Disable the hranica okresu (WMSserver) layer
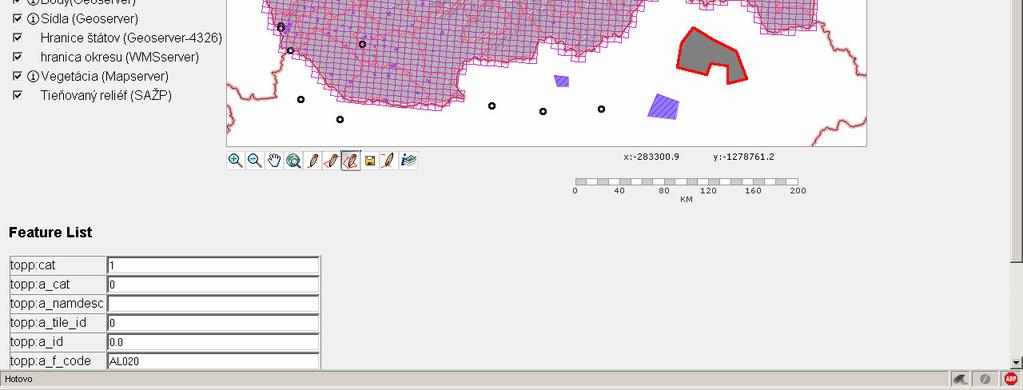1023x390 pixels. click(x=18, y=57)
